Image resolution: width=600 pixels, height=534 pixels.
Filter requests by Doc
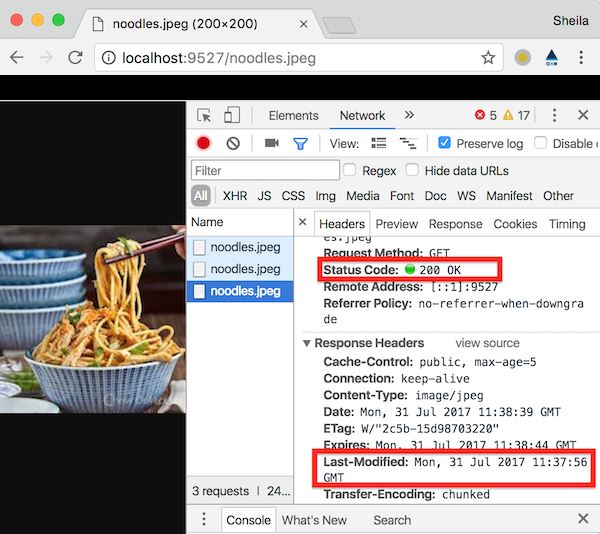pyautogui.click(x=435, y=196)
